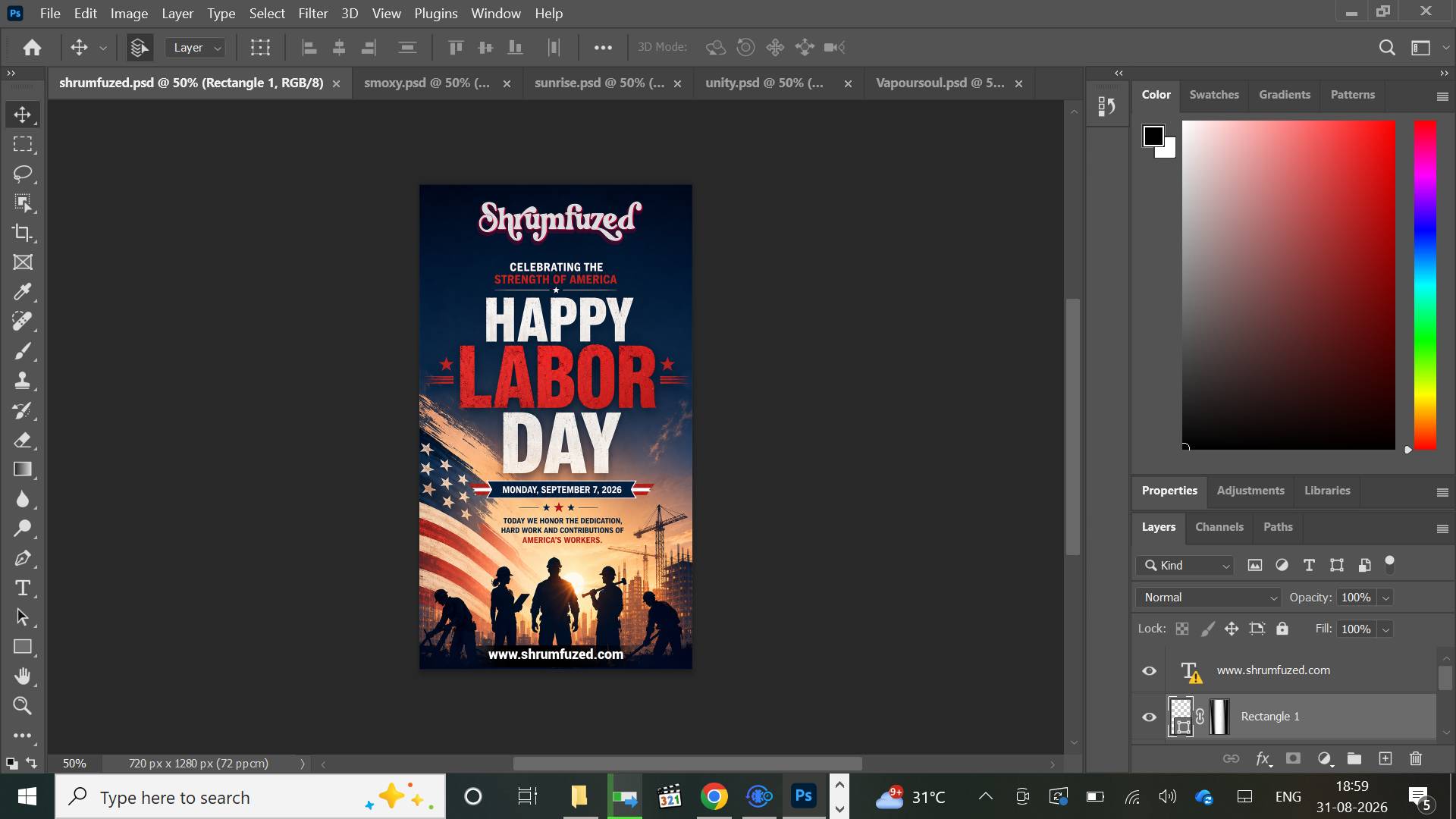This screenshot has height=819, width=1456.
Task: Expand the Opacity percentage dropdown arrow
Action: click(1385, 598)
